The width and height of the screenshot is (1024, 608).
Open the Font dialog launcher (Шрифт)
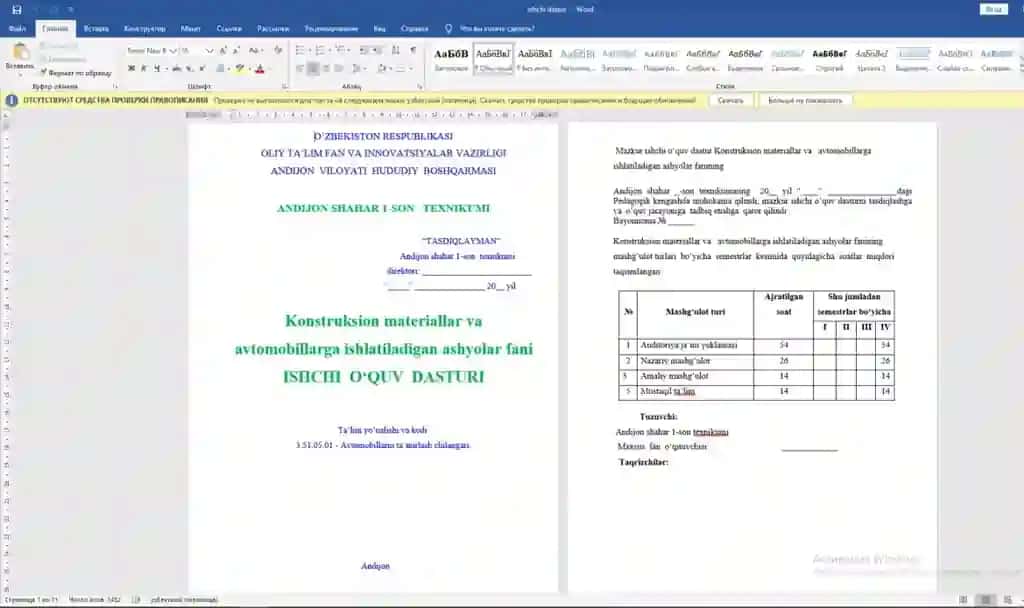(x=285, y=86)
